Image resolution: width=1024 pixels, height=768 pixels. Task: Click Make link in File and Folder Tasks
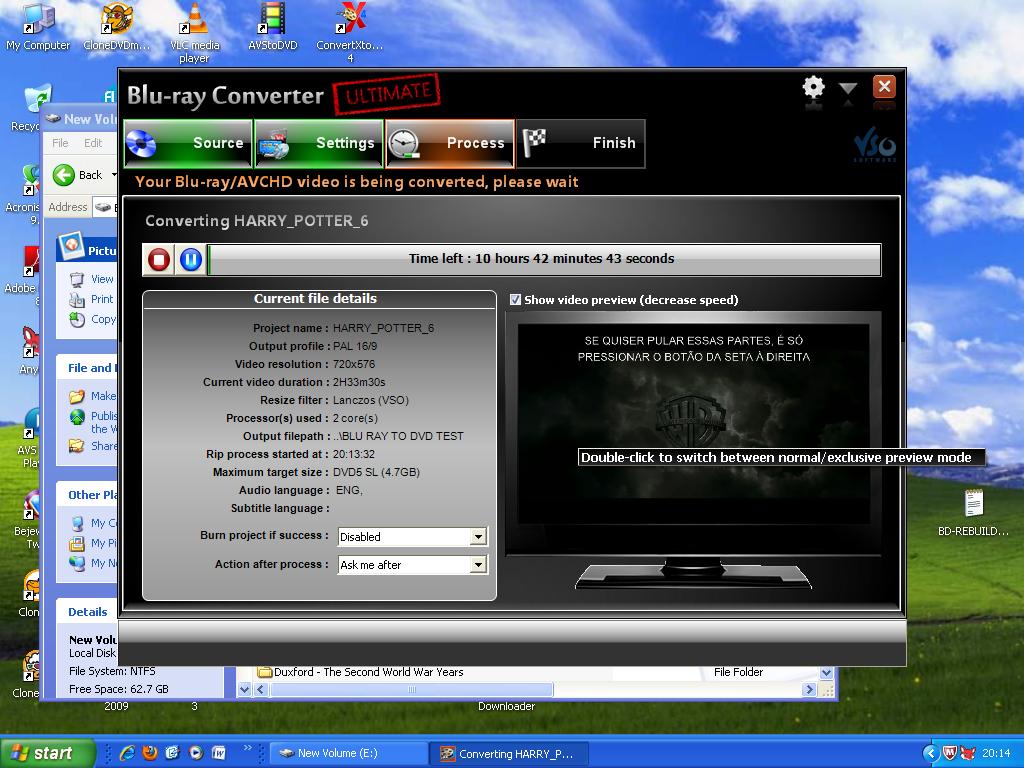pos(103,396)
